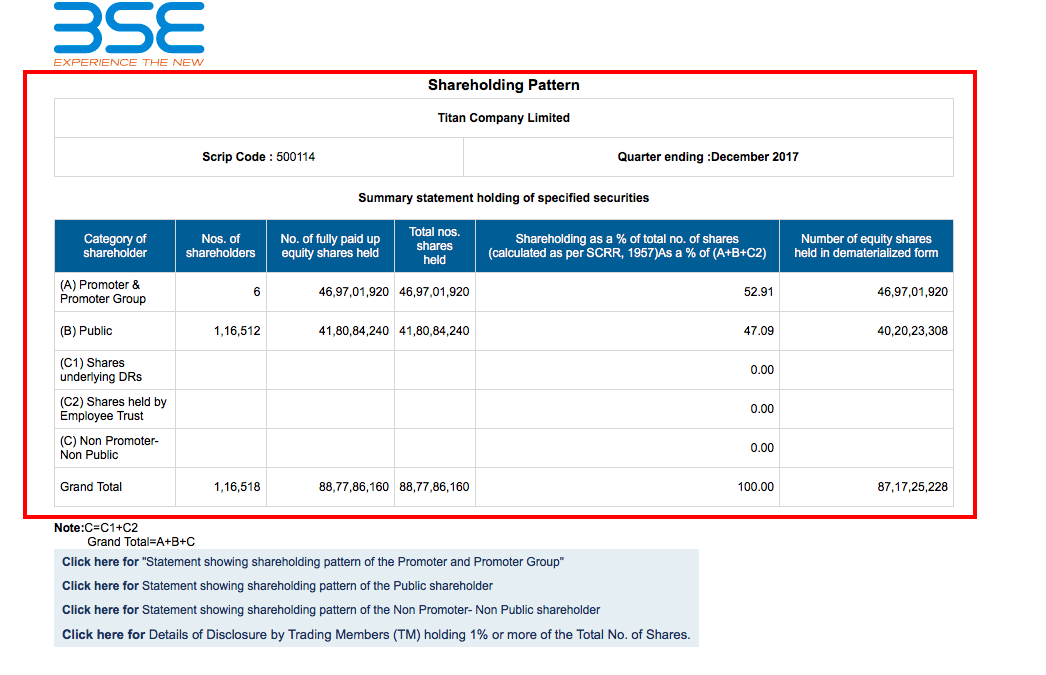The height and width of the screenshot is (675, 1046).
Task: Open Promoter and Promoter Group shareholding statement link
Action: point(313,562)
